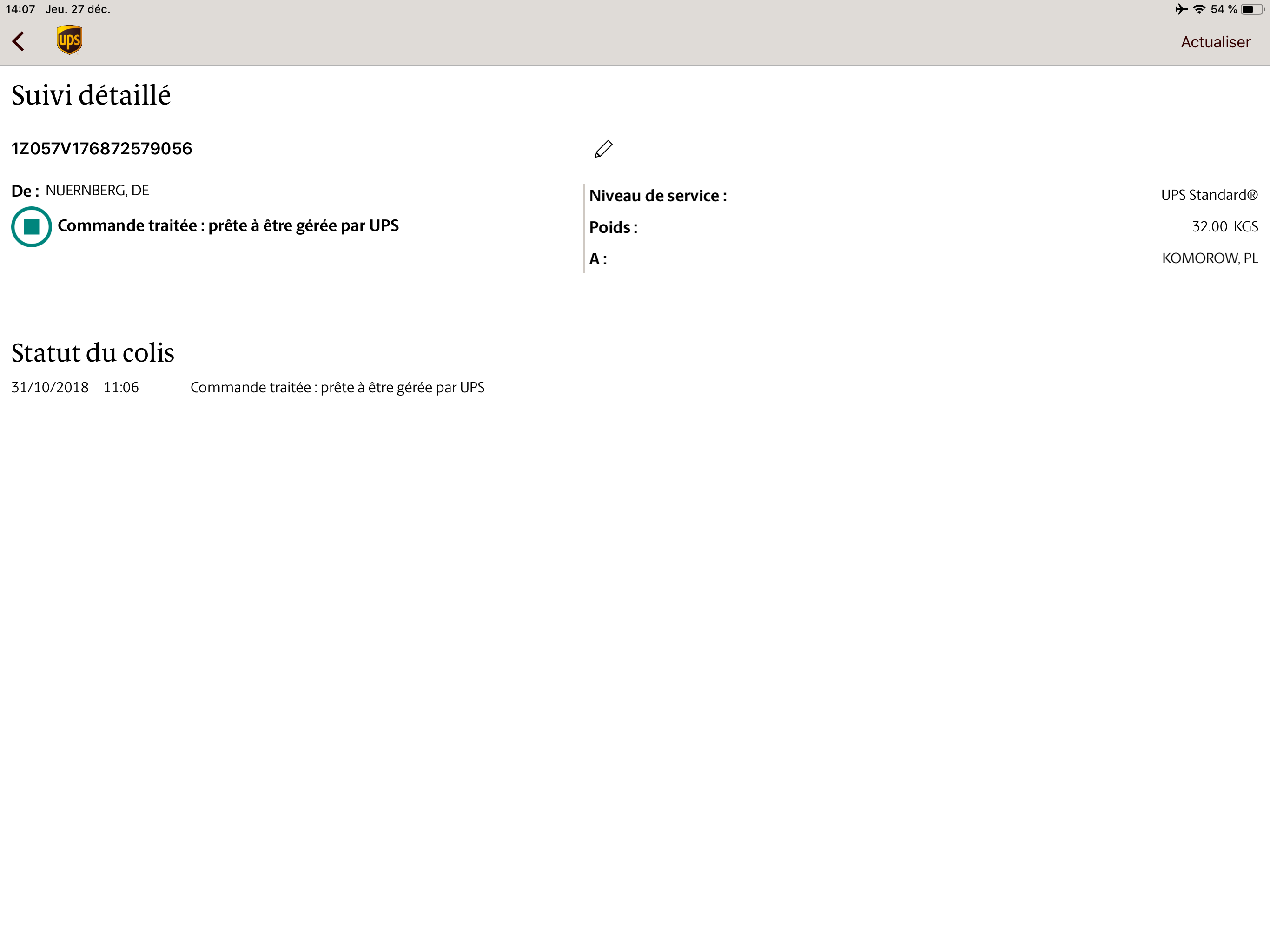The width and height of the screenshot is (1270, 952).
Task: Tap the Niveau de service label
Action: (658, 196)
